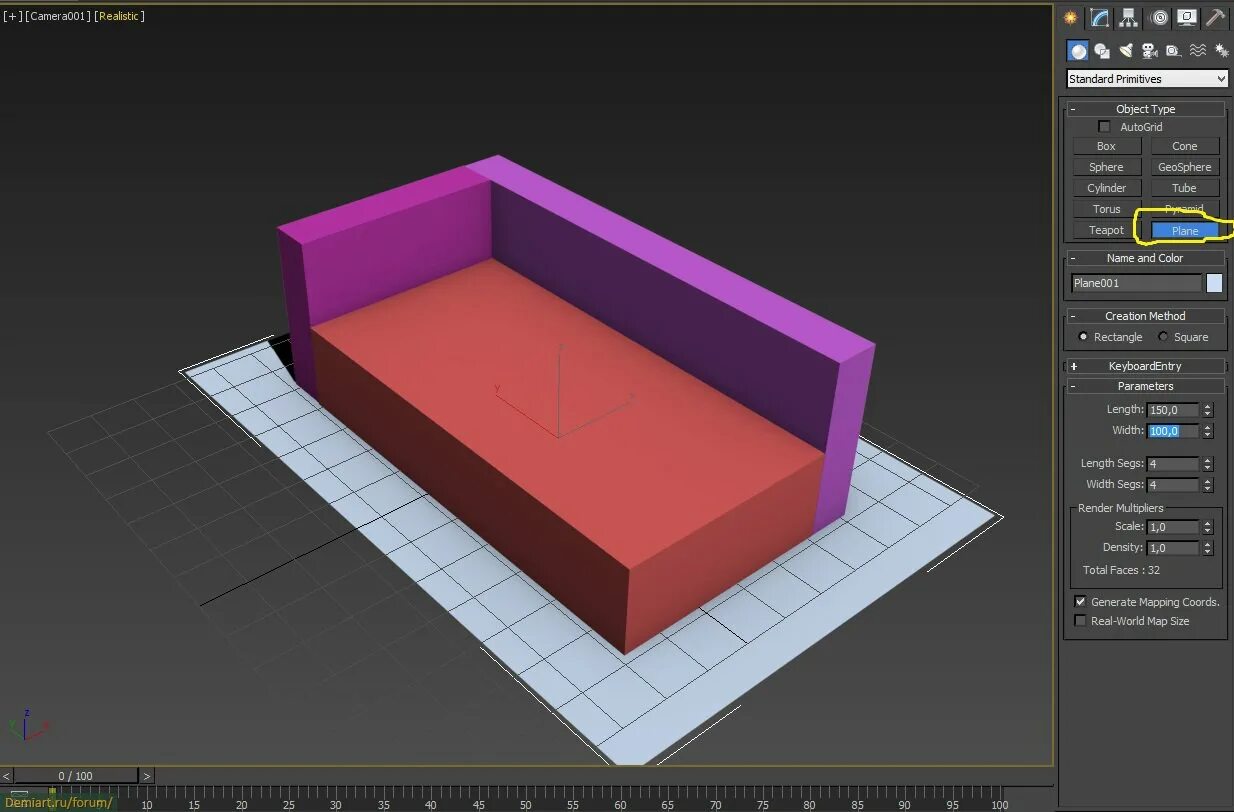Switch to the Display panel
This screenshot has width=1234, height=812.
click(1188, 17)
